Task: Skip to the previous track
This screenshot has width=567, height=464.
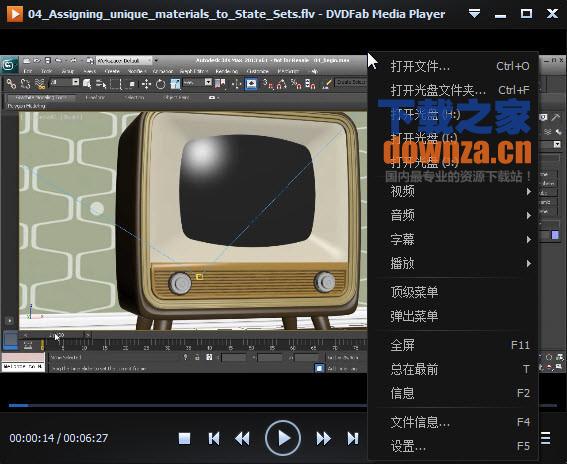Action: pos(214,439)
